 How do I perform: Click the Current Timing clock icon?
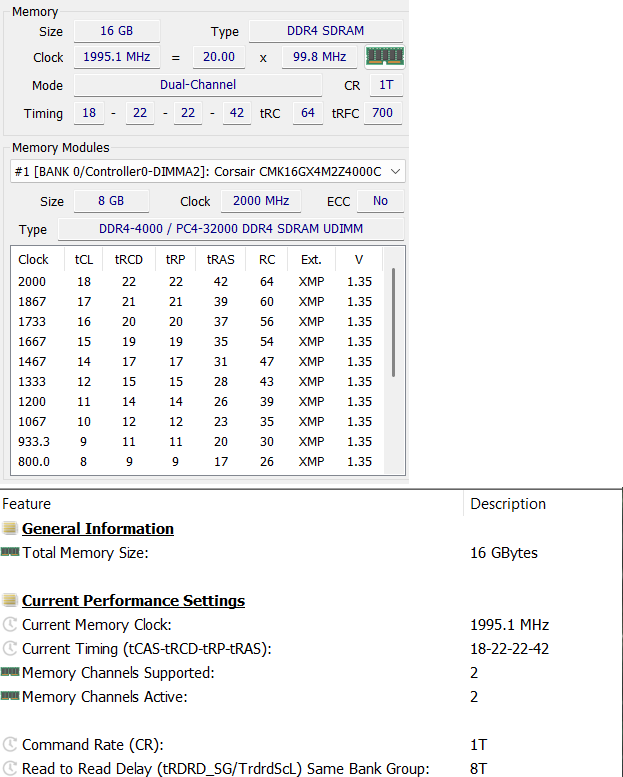[x=10, y=648]
